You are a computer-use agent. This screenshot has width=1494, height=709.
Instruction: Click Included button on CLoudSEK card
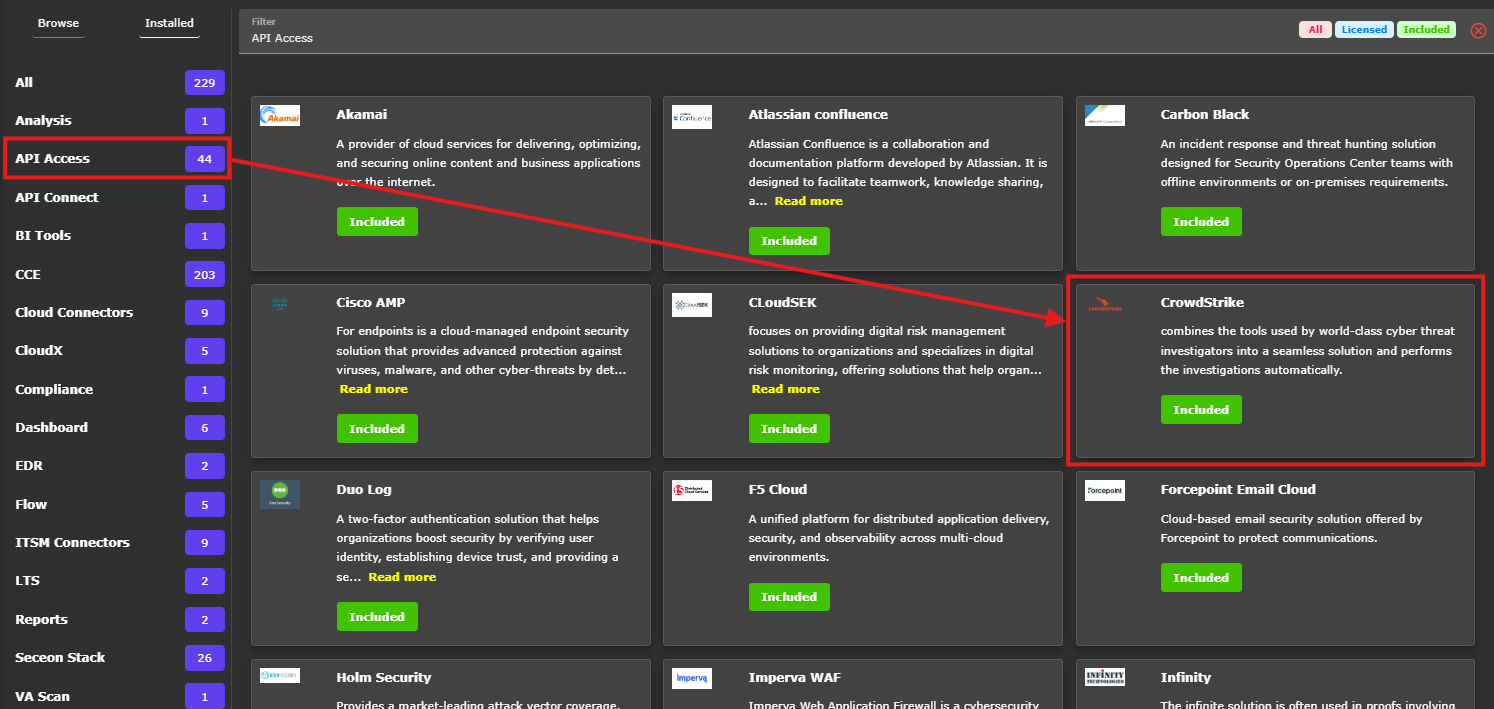pos(789,429)
